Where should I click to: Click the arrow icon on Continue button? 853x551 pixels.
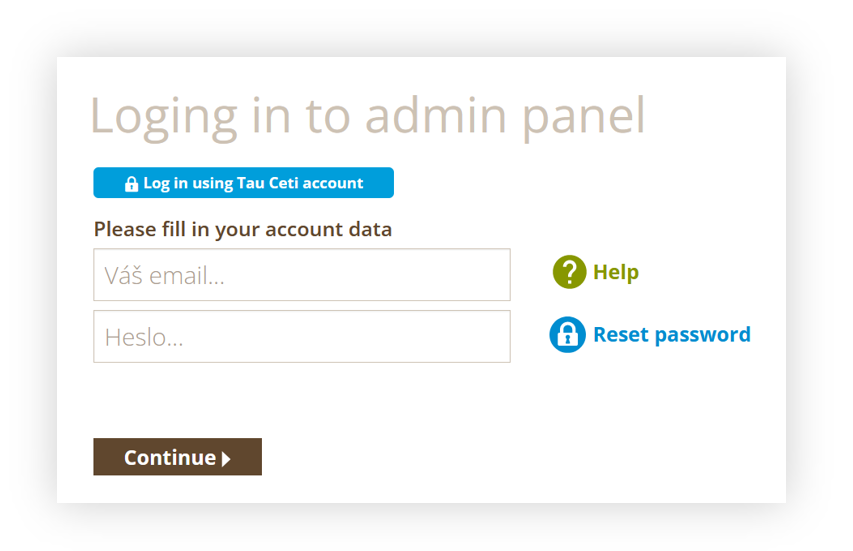coord(226,459)
